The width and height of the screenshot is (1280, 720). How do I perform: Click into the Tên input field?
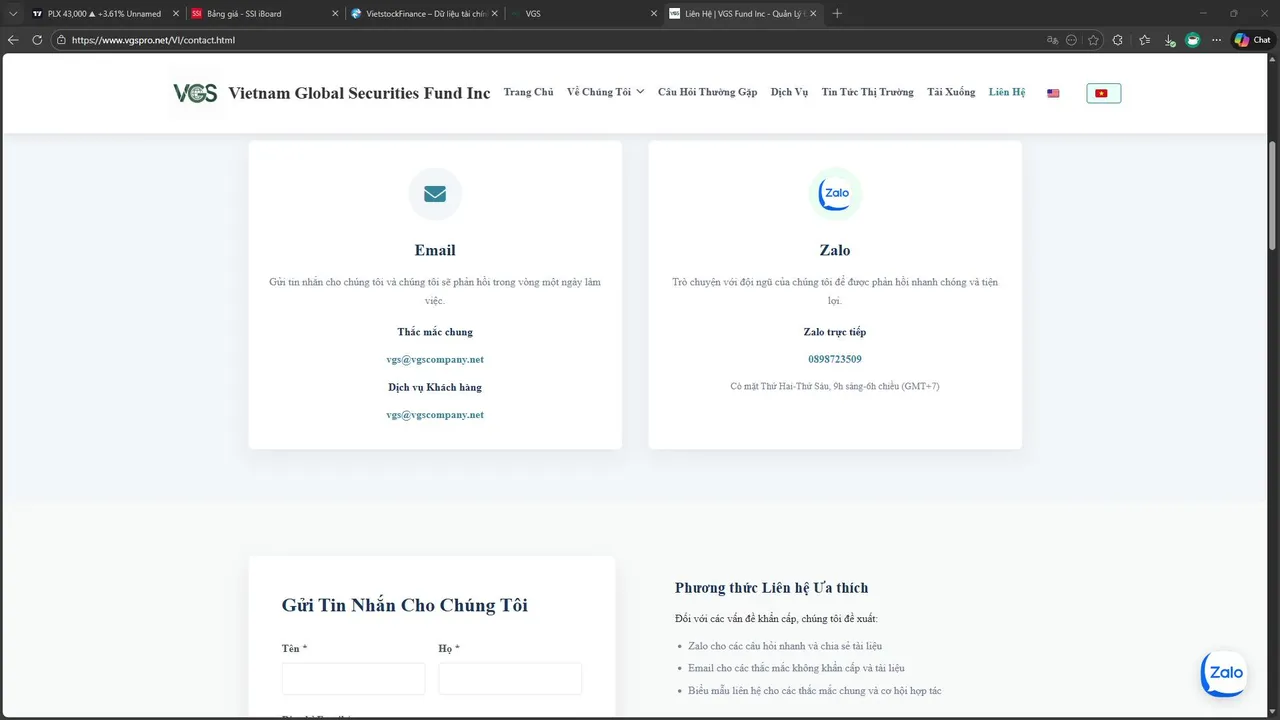coord(353,678)
